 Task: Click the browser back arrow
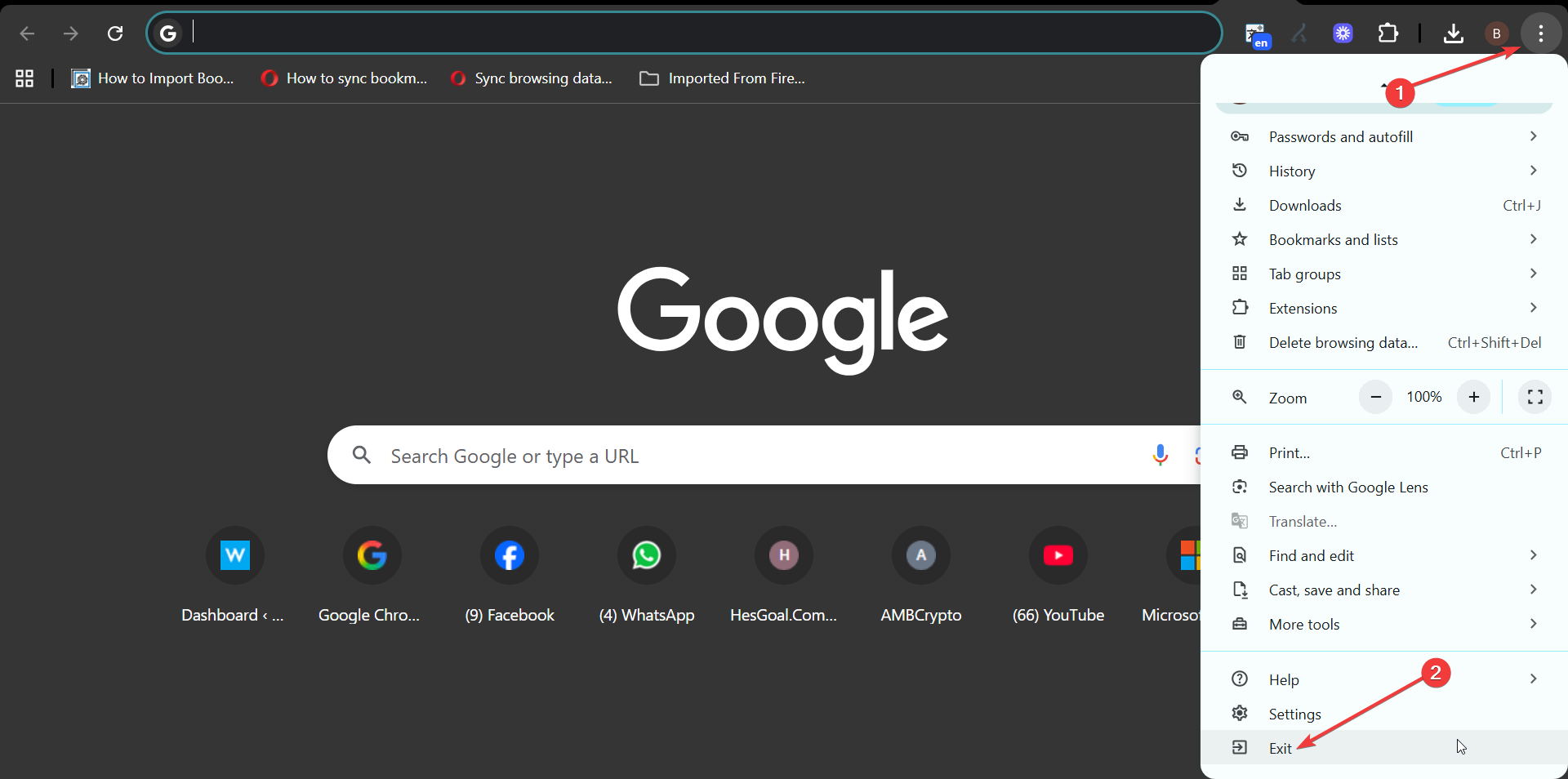[27, 33]
